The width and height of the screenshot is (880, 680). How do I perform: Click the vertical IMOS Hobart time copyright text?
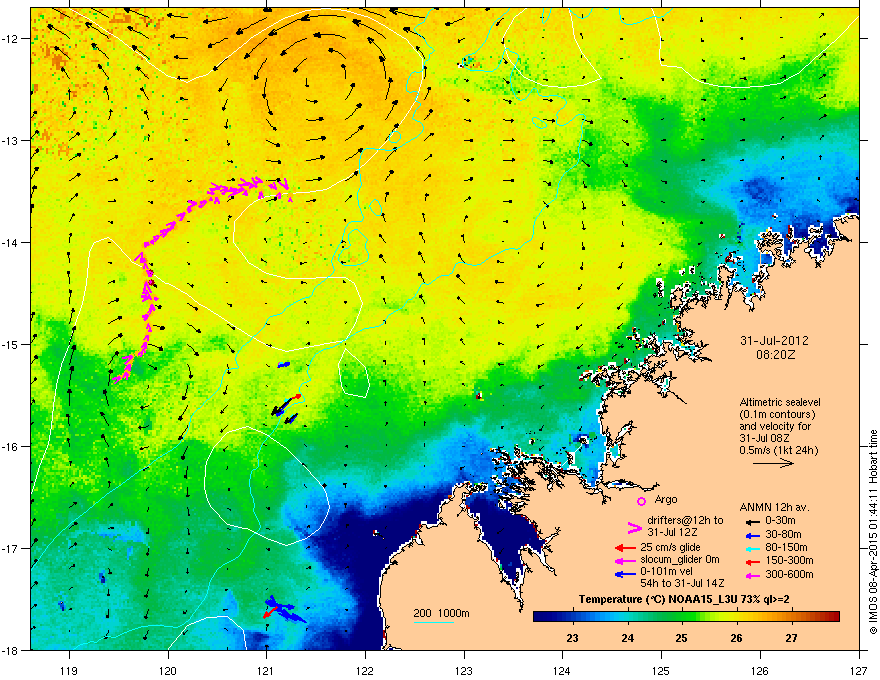[x=873, y=532]
